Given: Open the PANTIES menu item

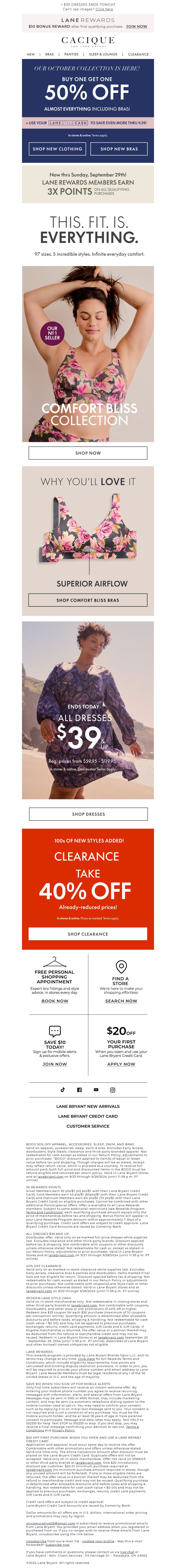Looking at the screenshot, I should pyautogui.click(x=71, y=54).
